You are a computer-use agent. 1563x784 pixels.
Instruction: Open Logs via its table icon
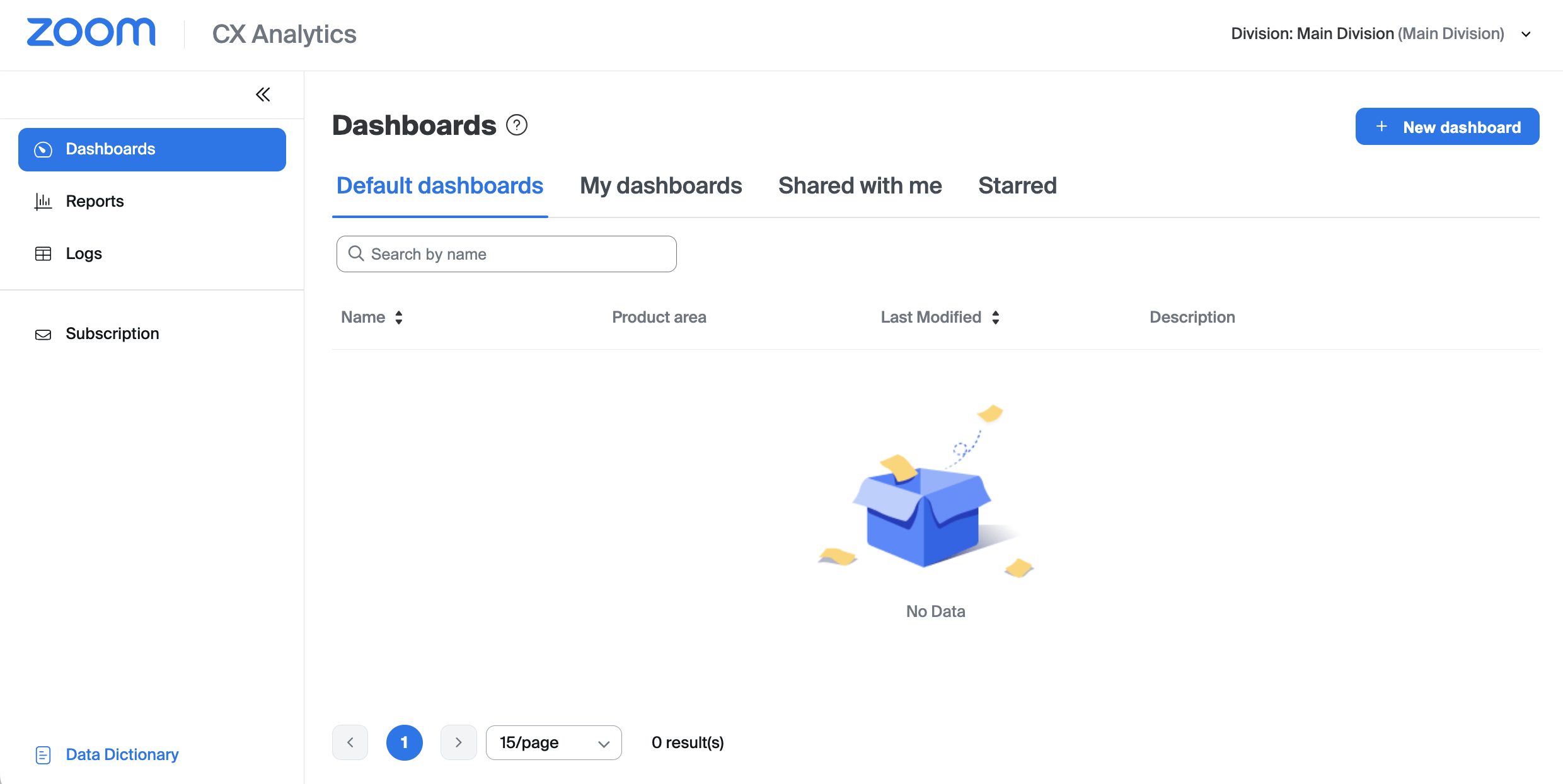point(42,253)
